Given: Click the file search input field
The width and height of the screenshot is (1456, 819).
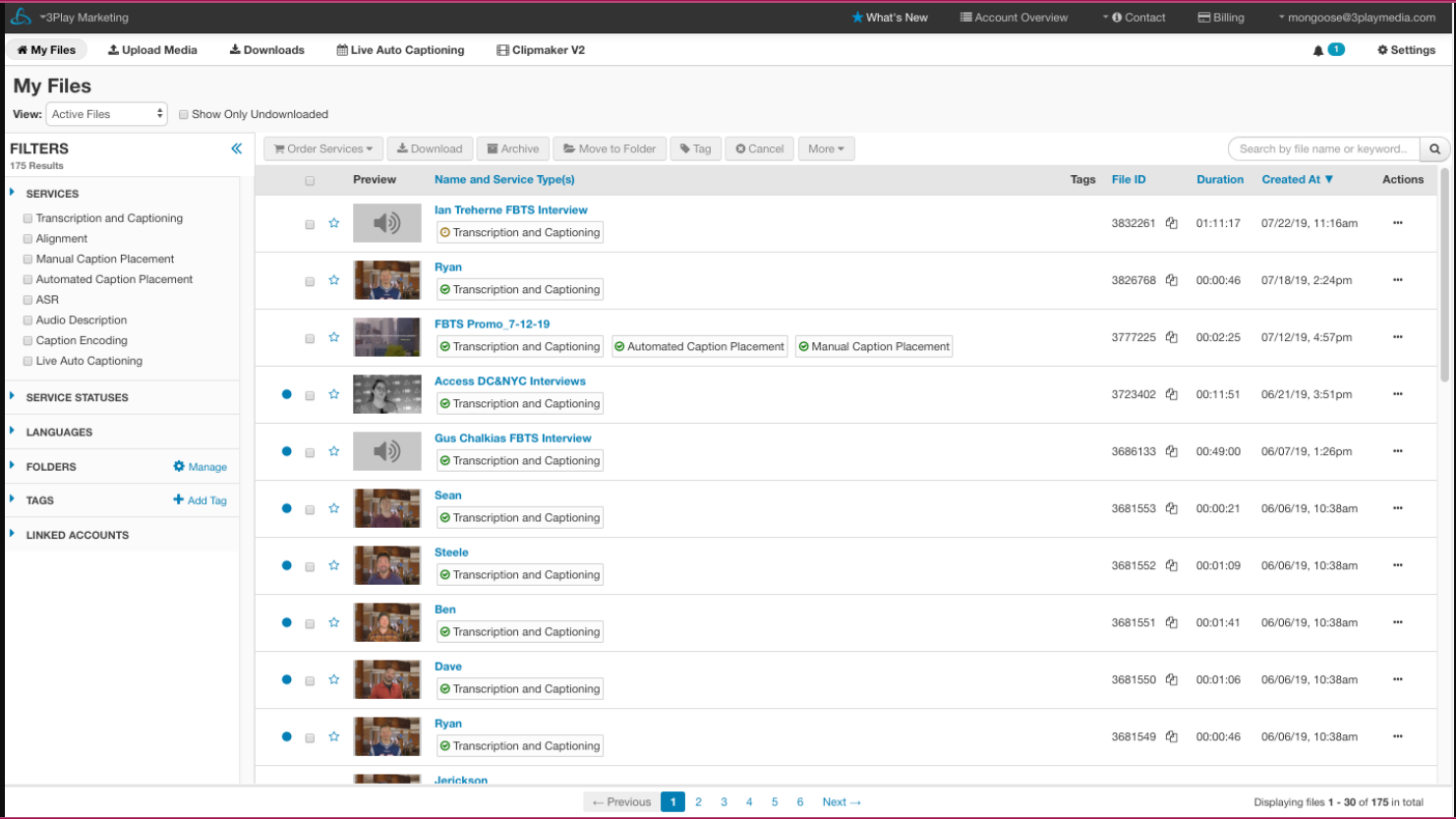Looking at the screenshot, I should pos(1323,149).
